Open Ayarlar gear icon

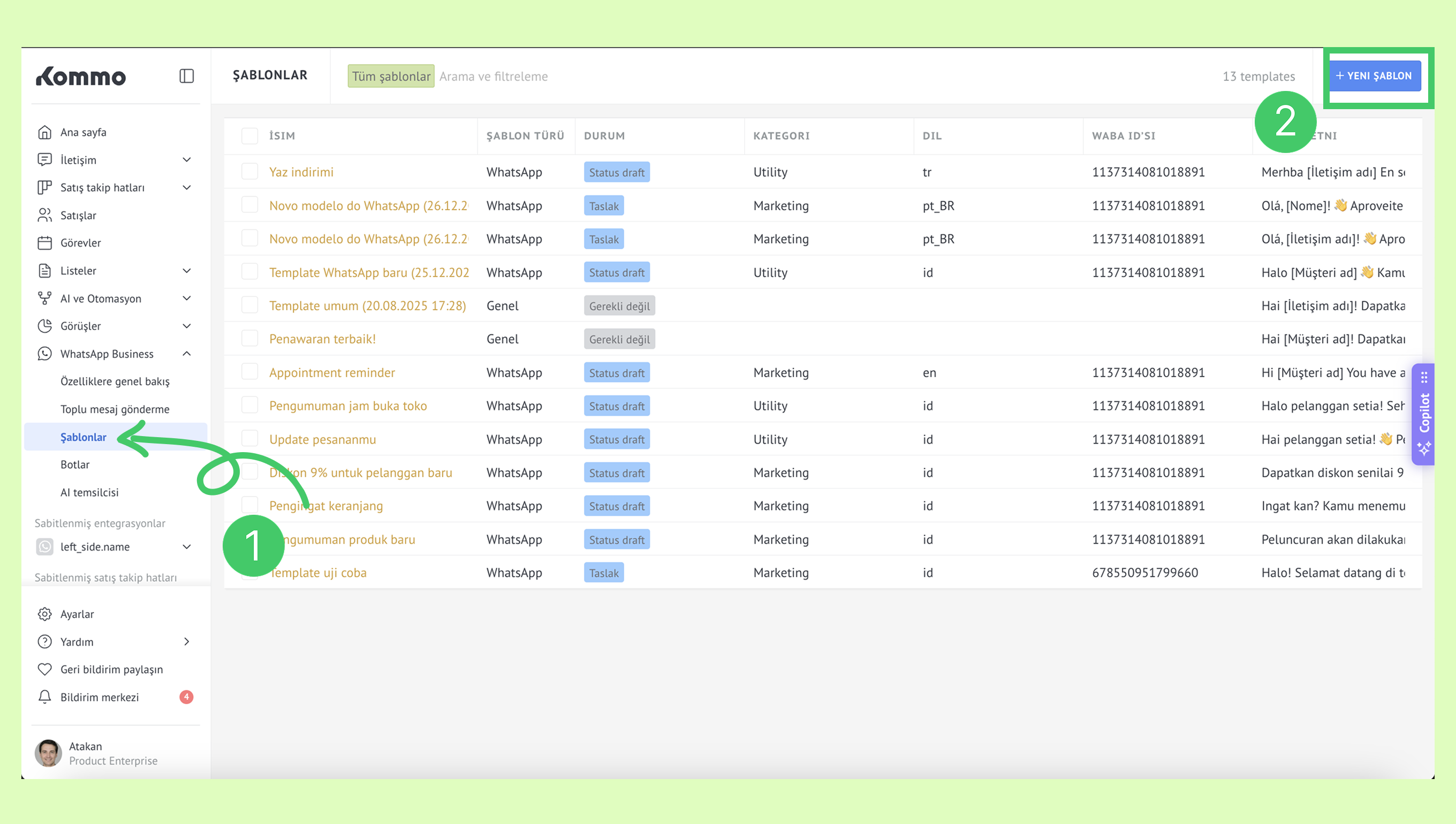[45, 614]
